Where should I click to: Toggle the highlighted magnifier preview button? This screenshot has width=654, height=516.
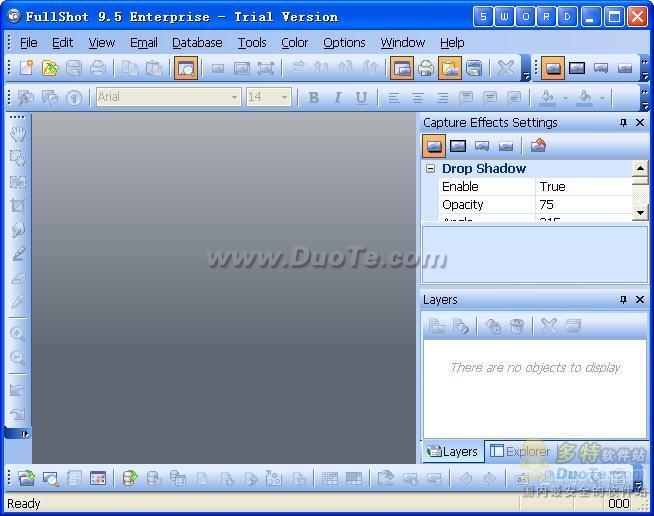(x=186, y=68)
